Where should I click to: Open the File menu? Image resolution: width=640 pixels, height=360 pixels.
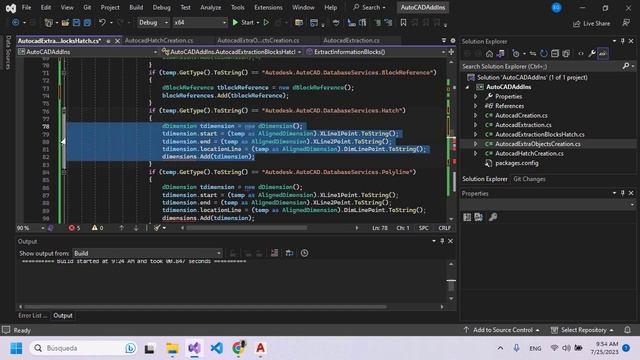(x=26, y=7)
